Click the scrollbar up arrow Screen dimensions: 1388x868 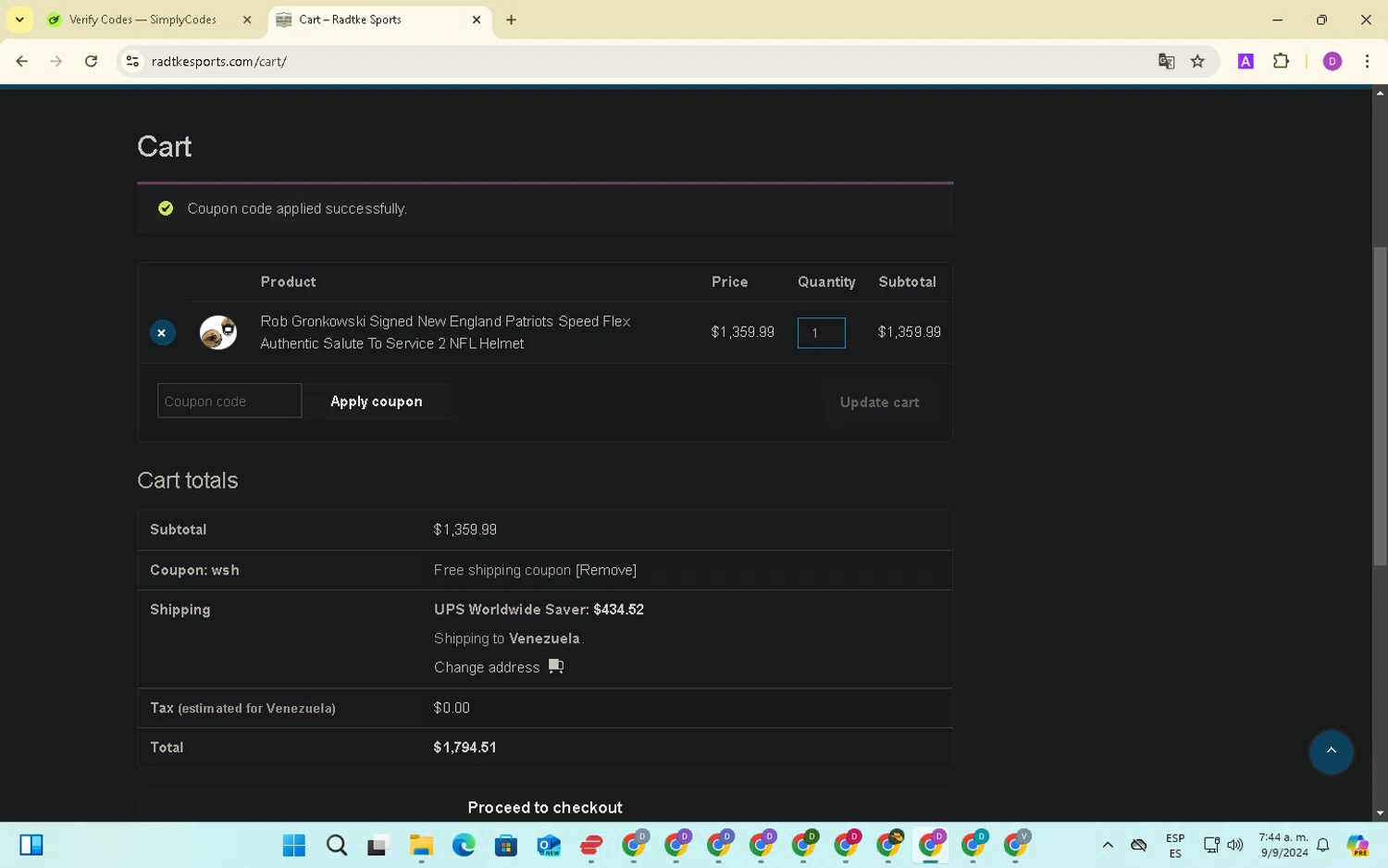1380,93
